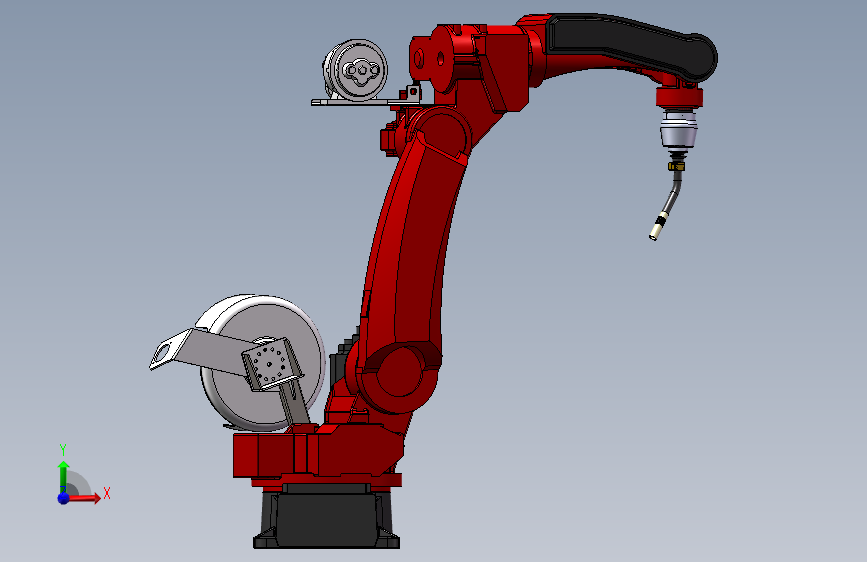867x562 pixels.
Task: Select the perforated spool mounting plate
Action: [272, 364]
